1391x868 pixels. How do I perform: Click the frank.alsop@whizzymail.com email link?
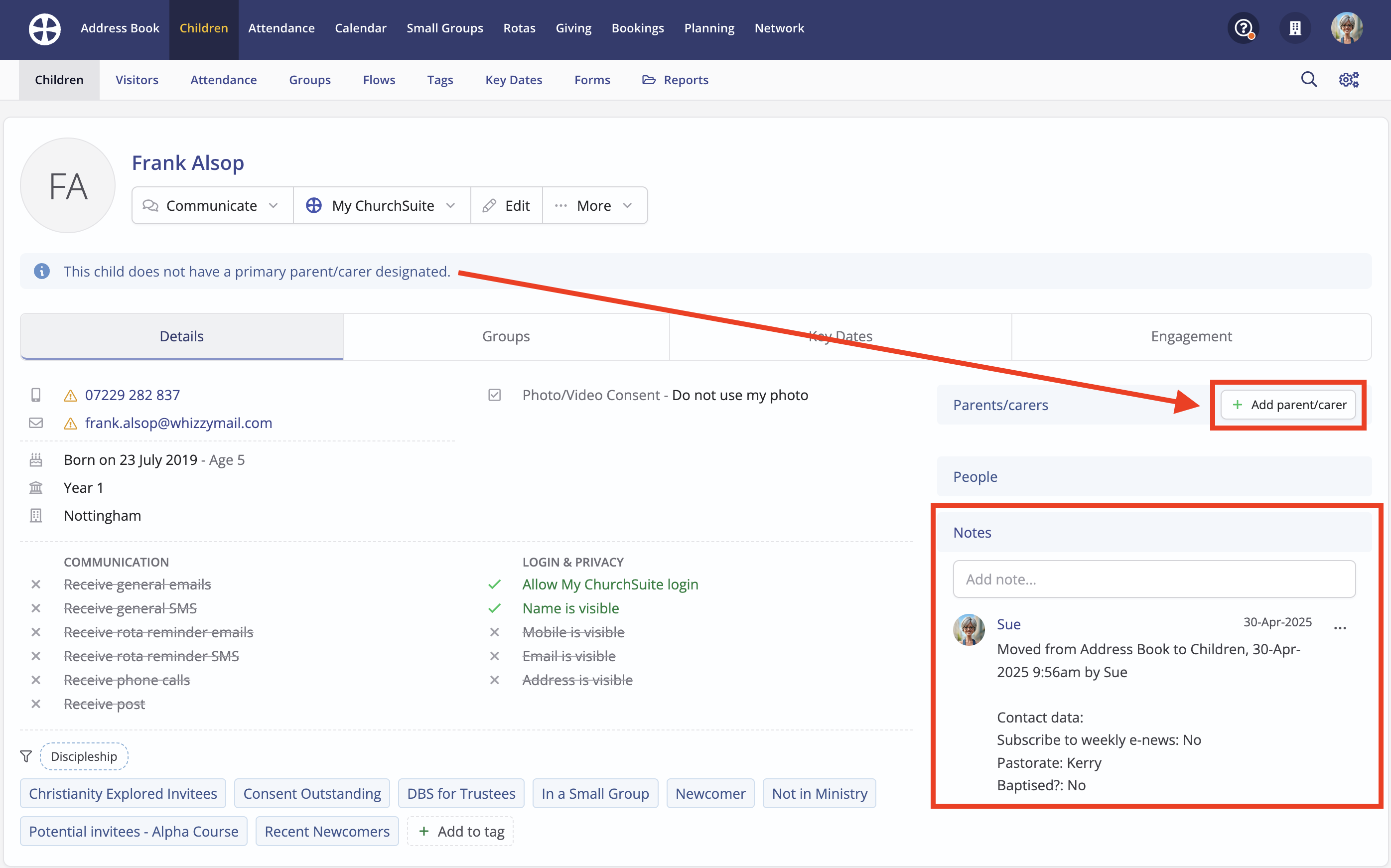click(178, 423)
